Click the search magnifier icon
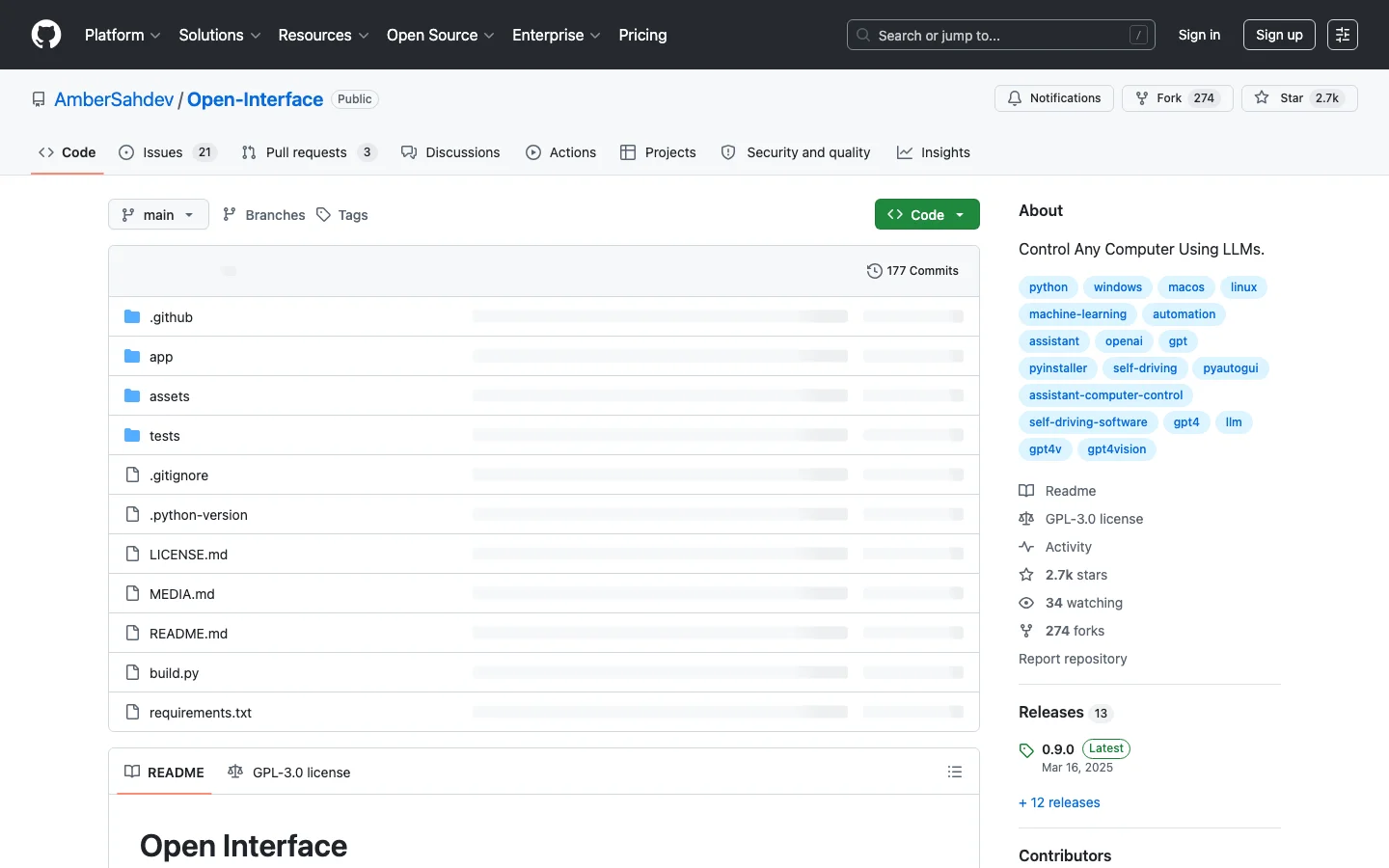 pos(863,35)
